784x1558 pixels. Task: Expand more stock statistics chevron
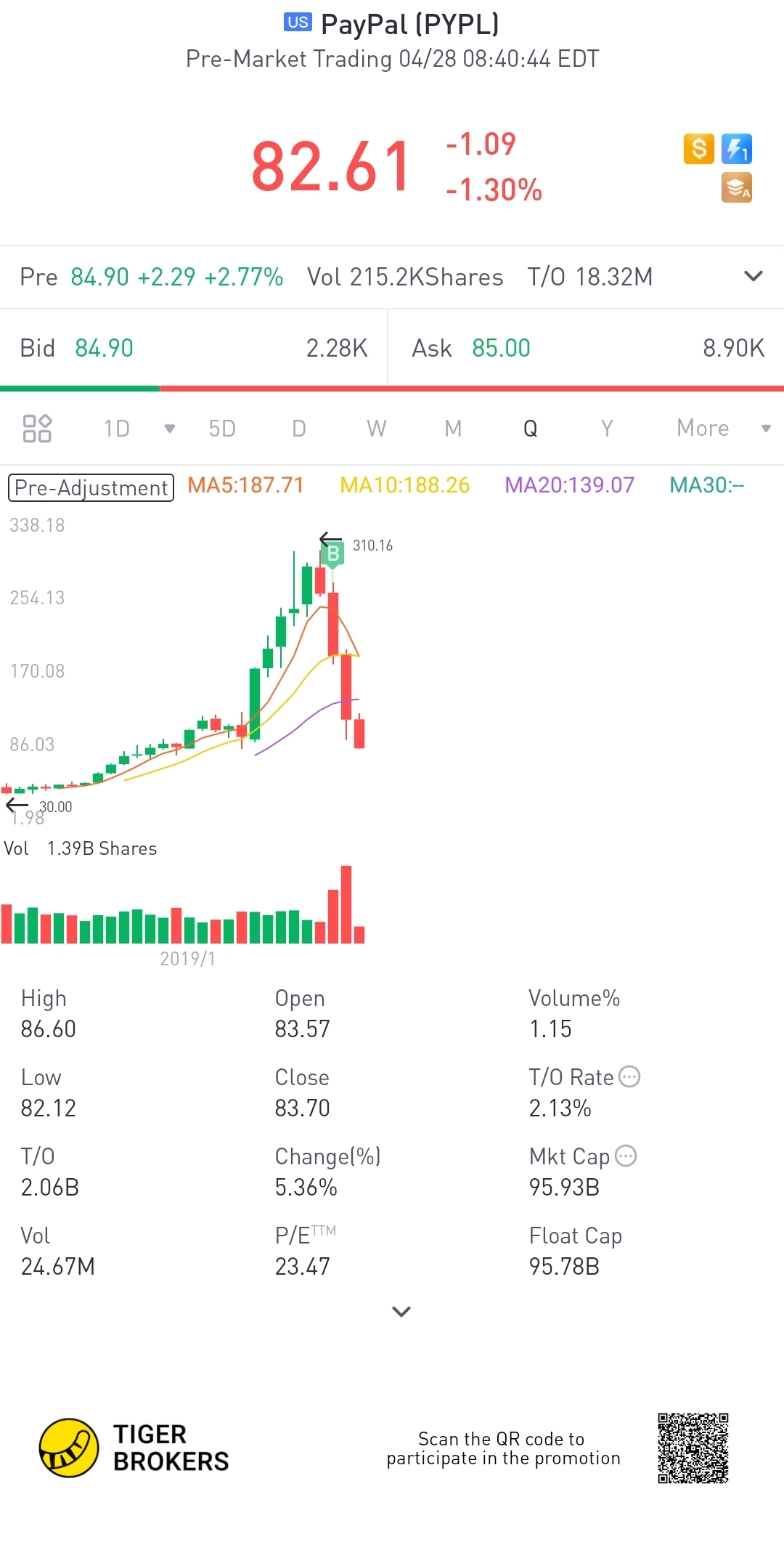pos(401,1311)
